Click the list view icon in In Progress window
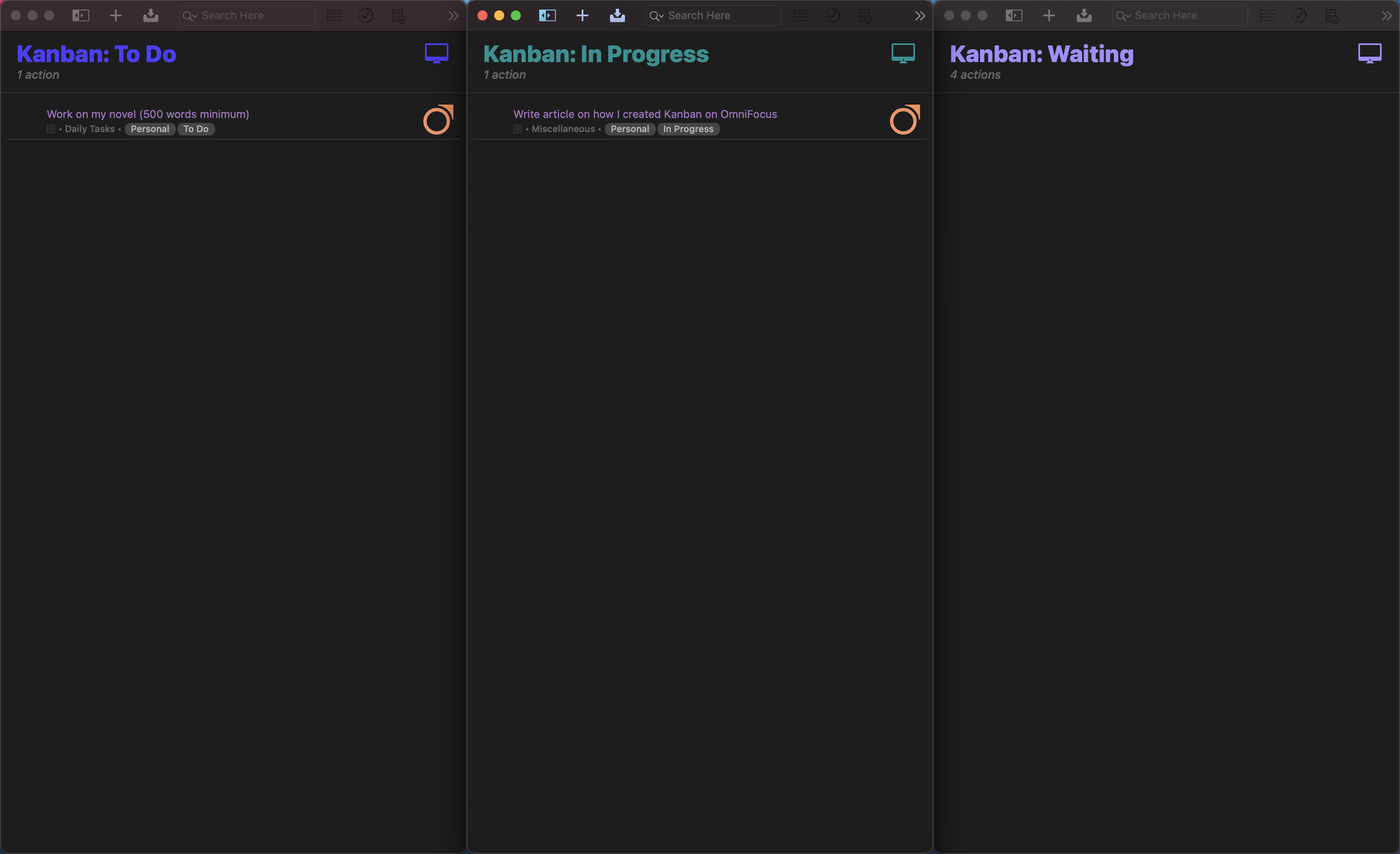1400x854 pixels. (800, 15)
